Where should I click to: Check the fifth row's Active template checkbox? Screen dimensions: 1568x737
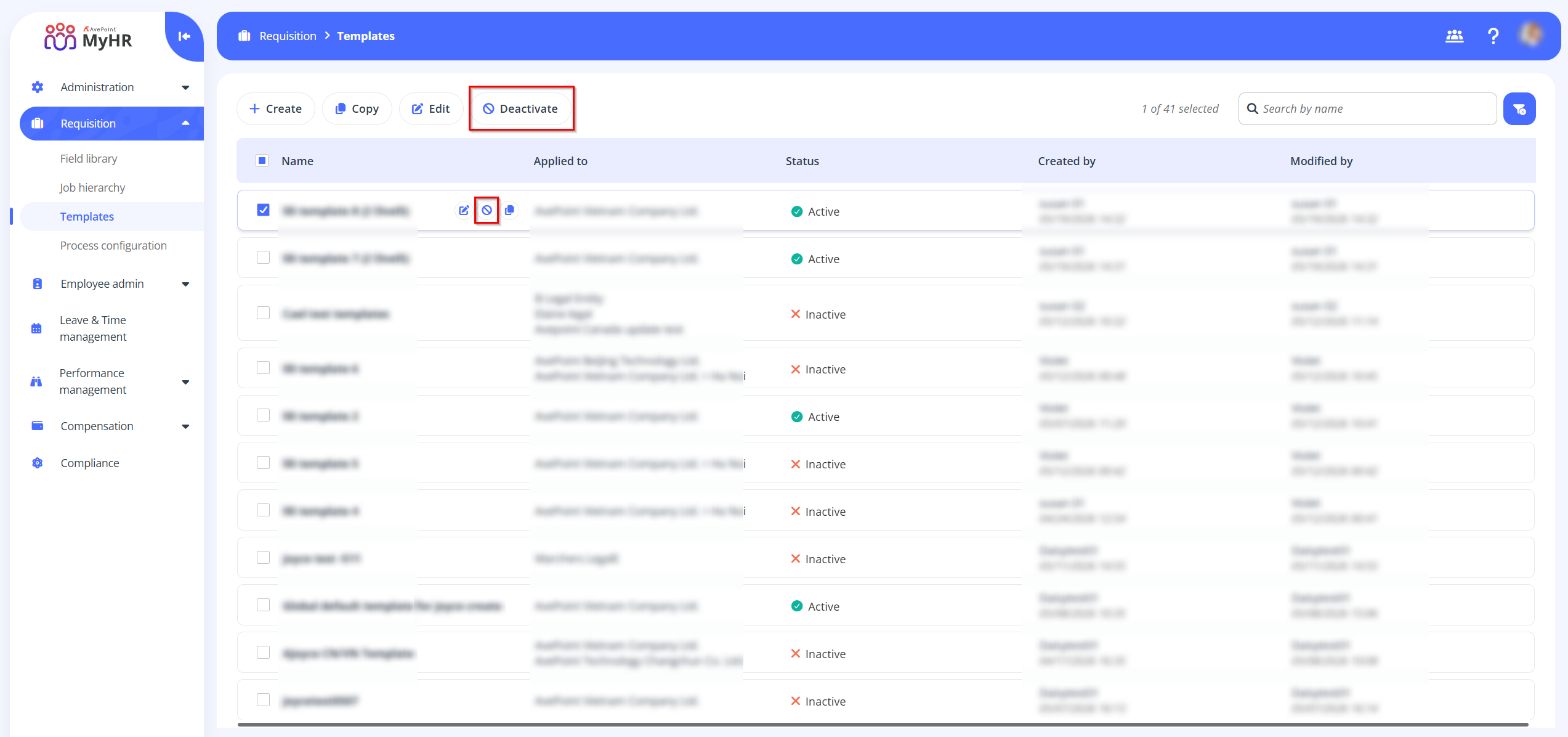pyautogui.click(x=263, y=415)
